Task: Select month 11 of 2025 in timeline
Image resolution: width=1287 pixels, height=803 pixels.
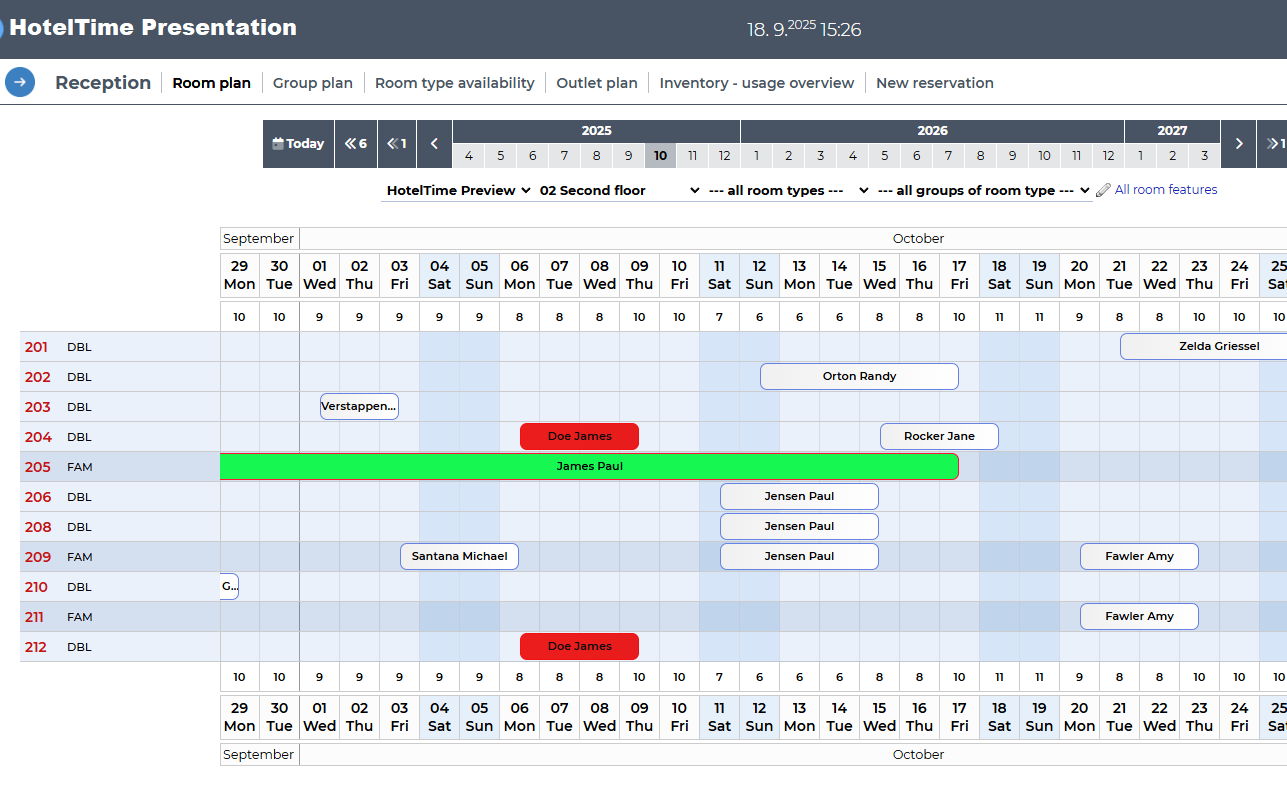Action: point(692,156)
